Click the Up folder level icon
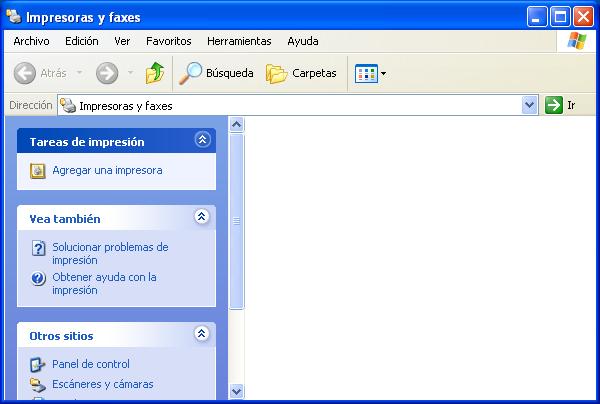 (x=154, y=73)
